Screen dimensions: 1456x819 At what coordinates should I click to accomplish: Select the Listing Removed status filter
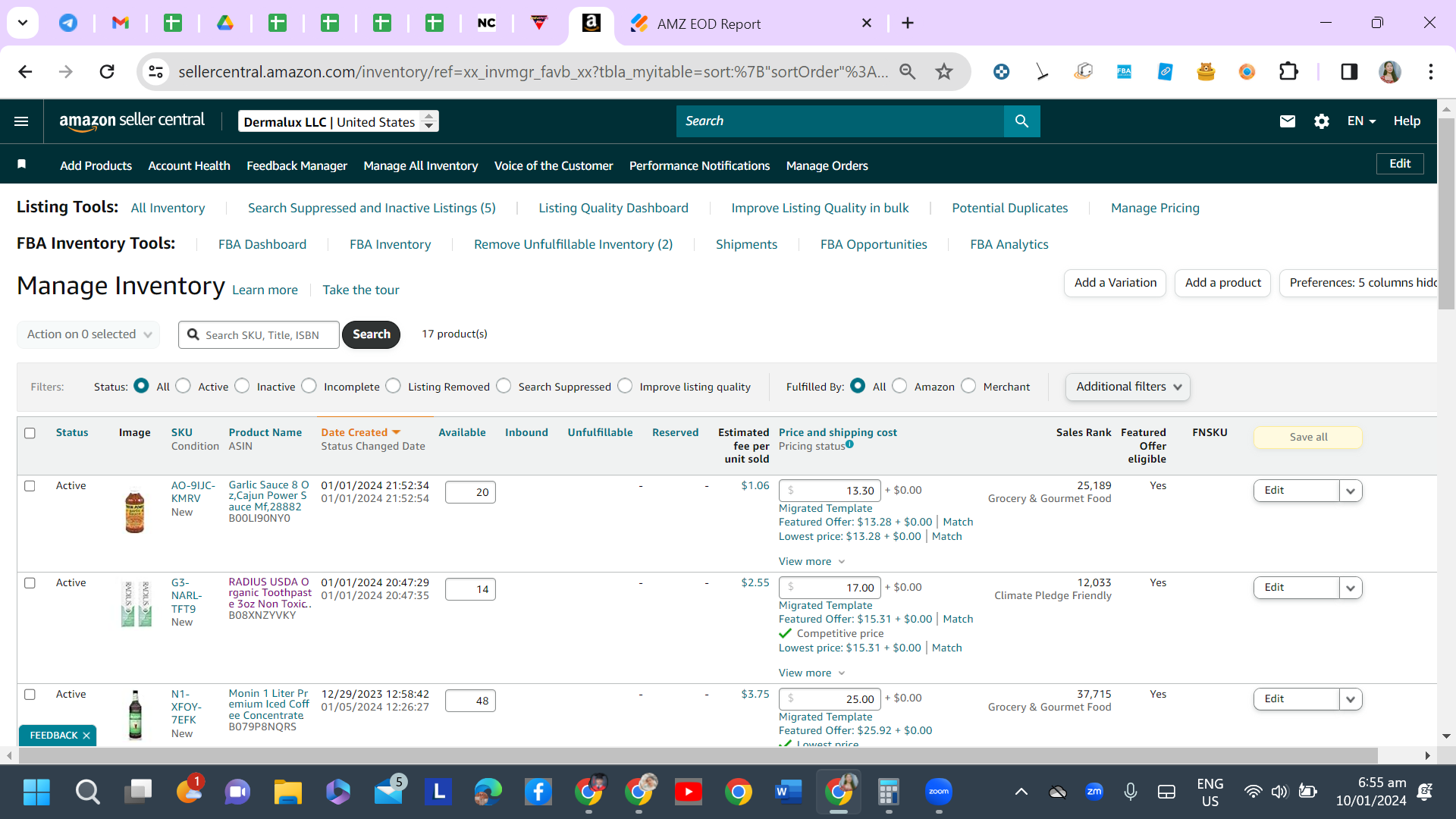393,386
